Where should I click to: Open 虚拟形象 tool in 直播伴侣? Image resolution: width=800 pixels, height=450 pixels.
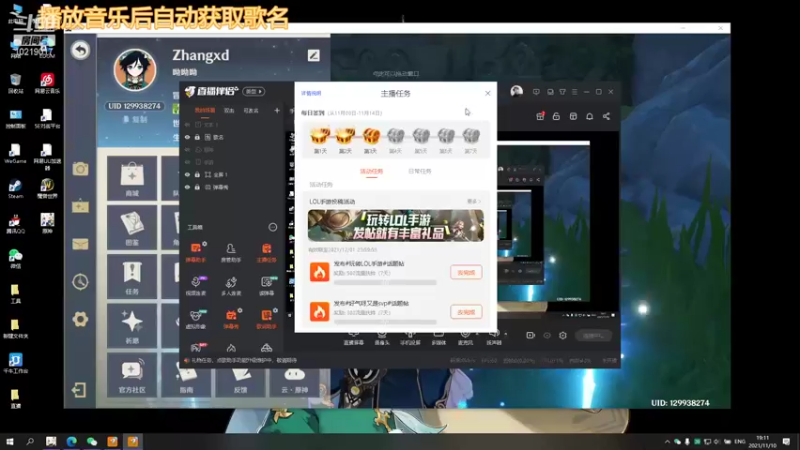pyautogui.click(x=196, y=318)
